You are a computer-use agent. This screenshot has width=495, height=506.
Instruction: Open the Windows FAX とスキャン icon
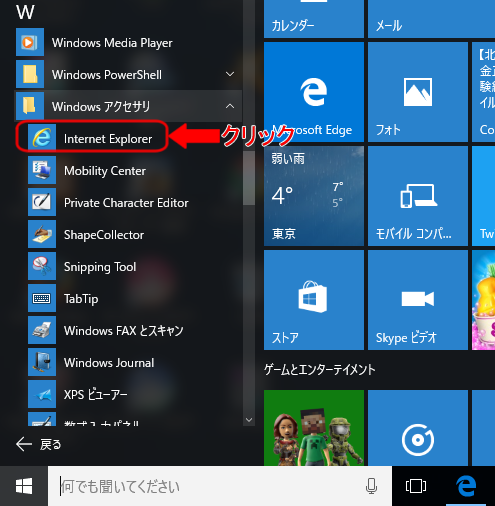click(x=42, y=330)
